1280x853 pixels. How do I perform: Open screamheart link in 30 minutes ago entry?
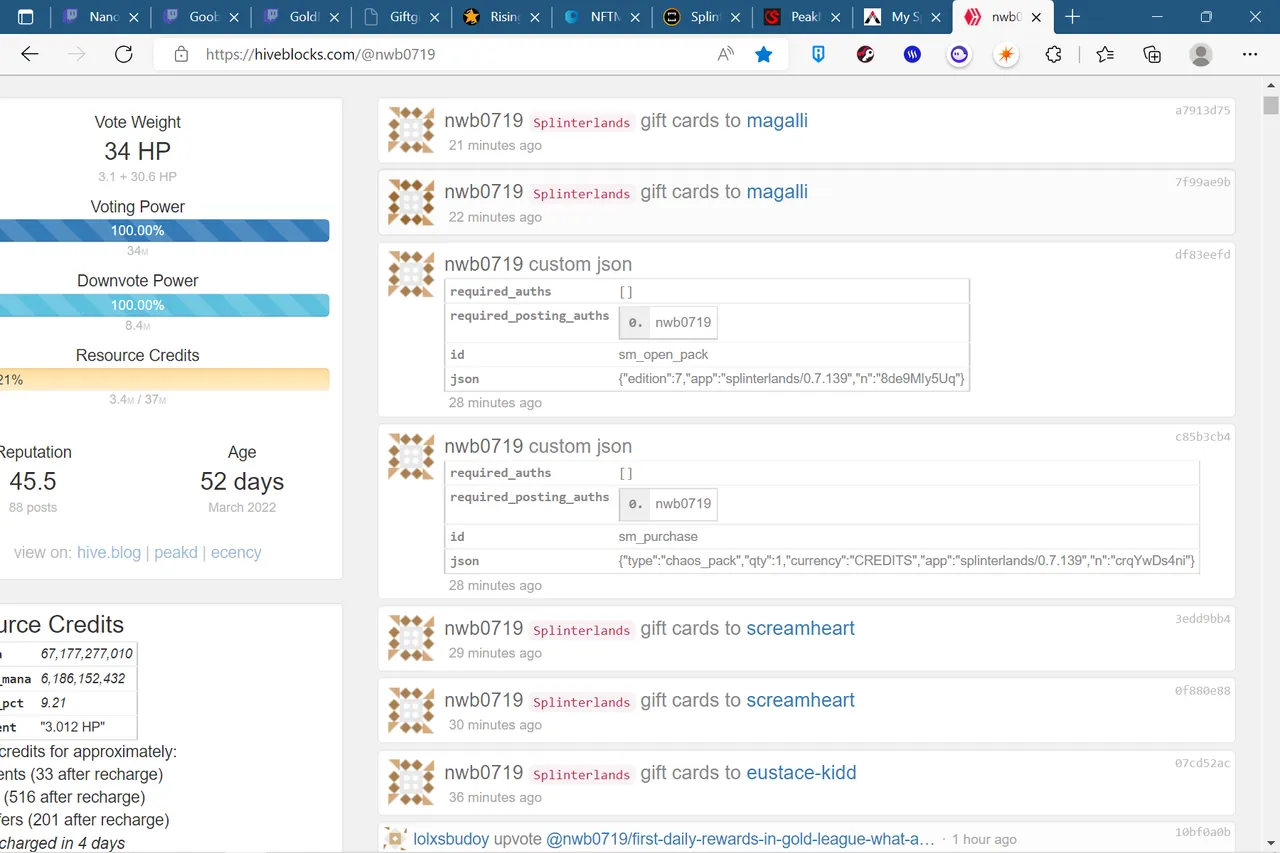[x=800, y=700]
